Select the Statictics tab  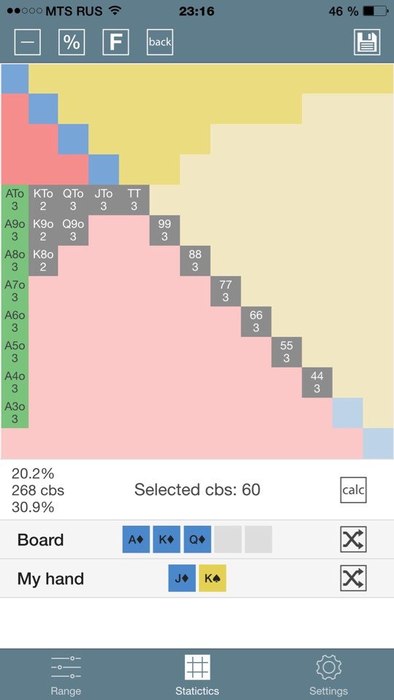click(197, 675)
